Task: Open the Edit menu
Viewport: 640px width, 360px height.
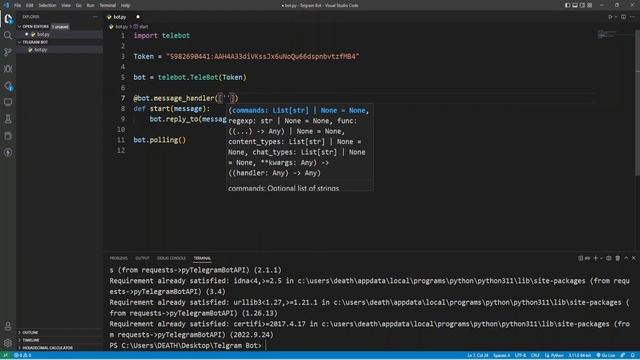Action: click(x=30, y=5)
